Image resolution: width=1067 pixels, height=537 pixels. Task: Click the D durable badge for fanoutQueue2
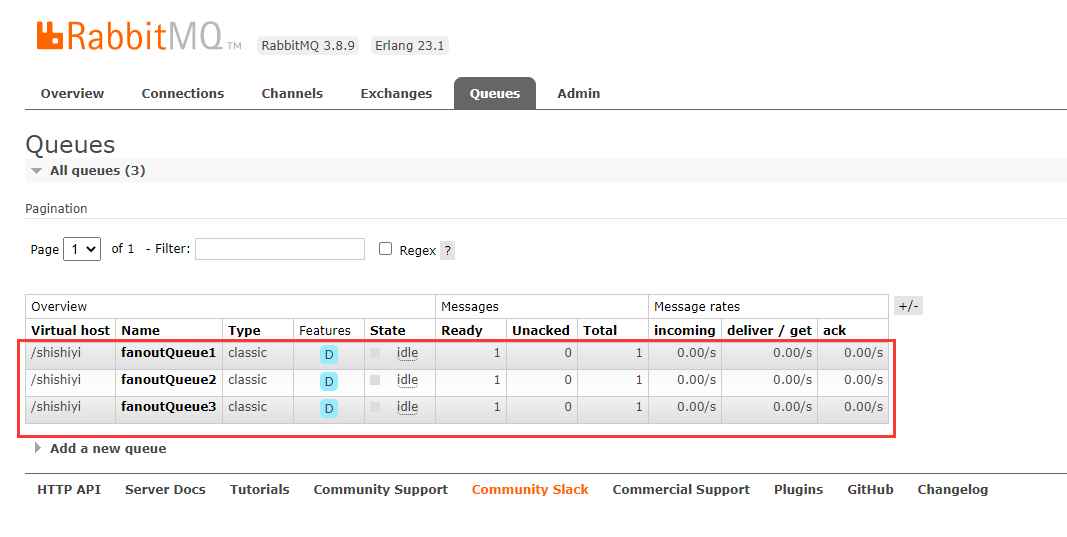click(329, 381)
